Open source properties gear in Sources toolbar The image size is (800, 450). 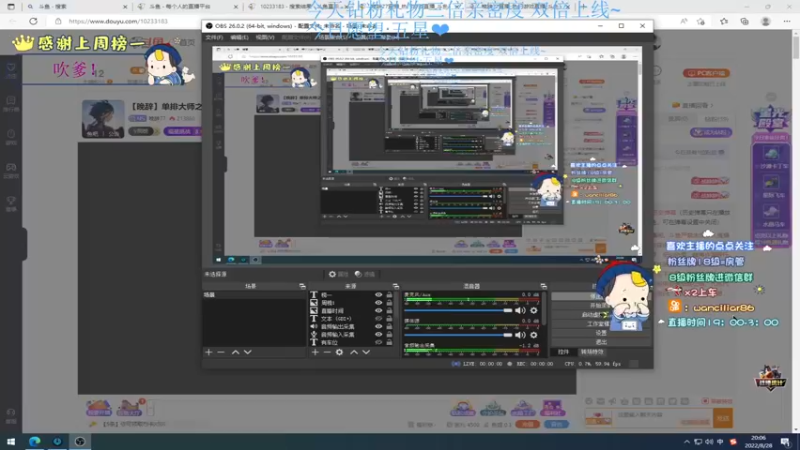pyautogui.click(x=339, y=352)
